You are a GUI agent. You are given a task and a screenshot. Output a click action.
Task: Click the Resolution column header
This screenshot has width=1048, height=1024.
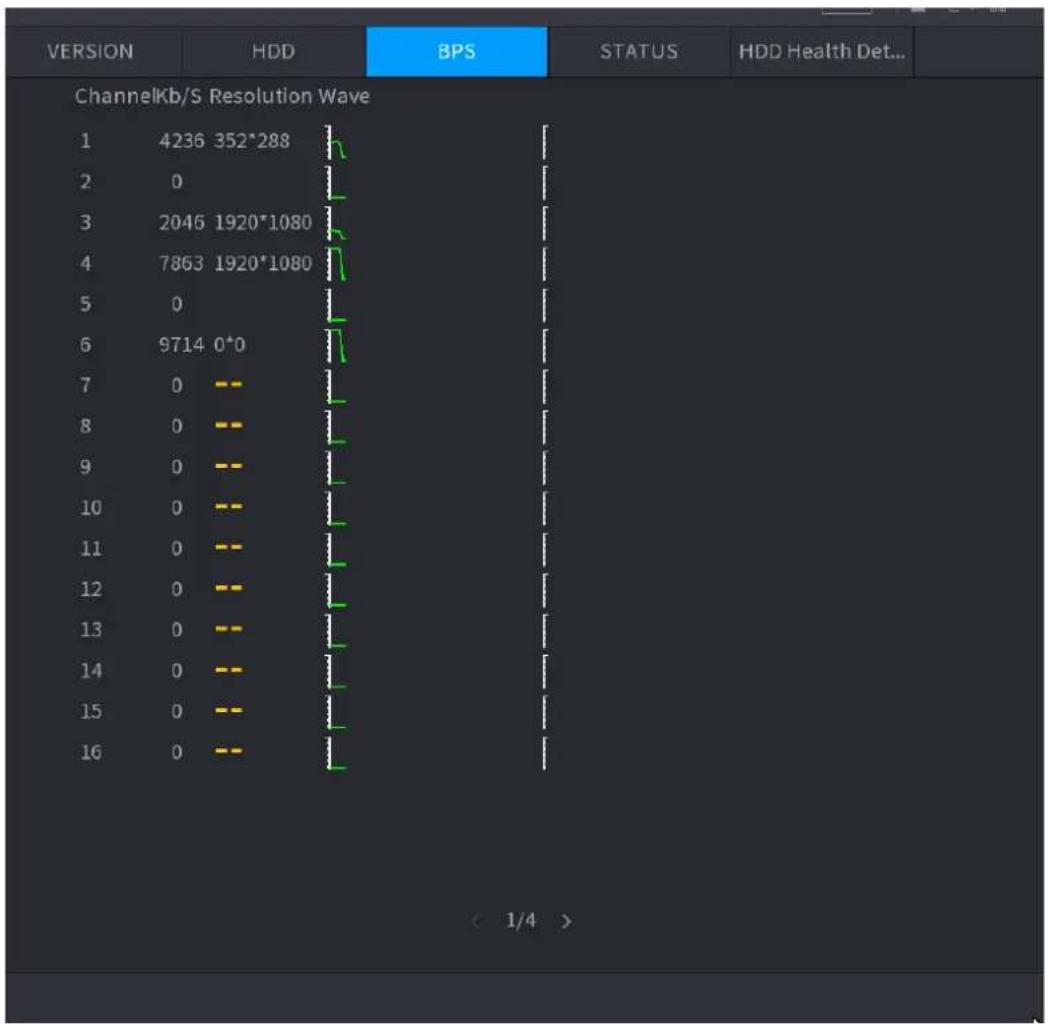click(261, 96)
